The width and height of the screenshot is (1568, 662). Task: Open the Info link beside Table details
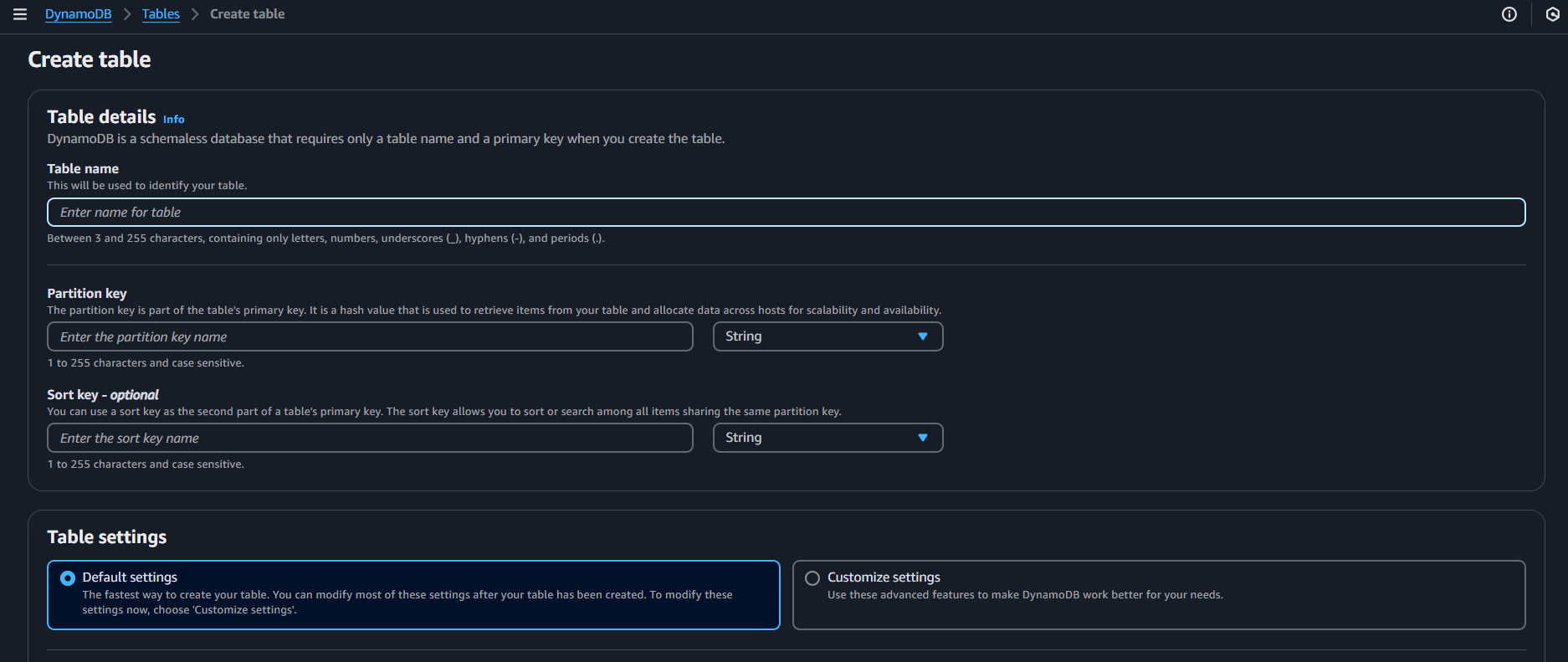[174, 120]
